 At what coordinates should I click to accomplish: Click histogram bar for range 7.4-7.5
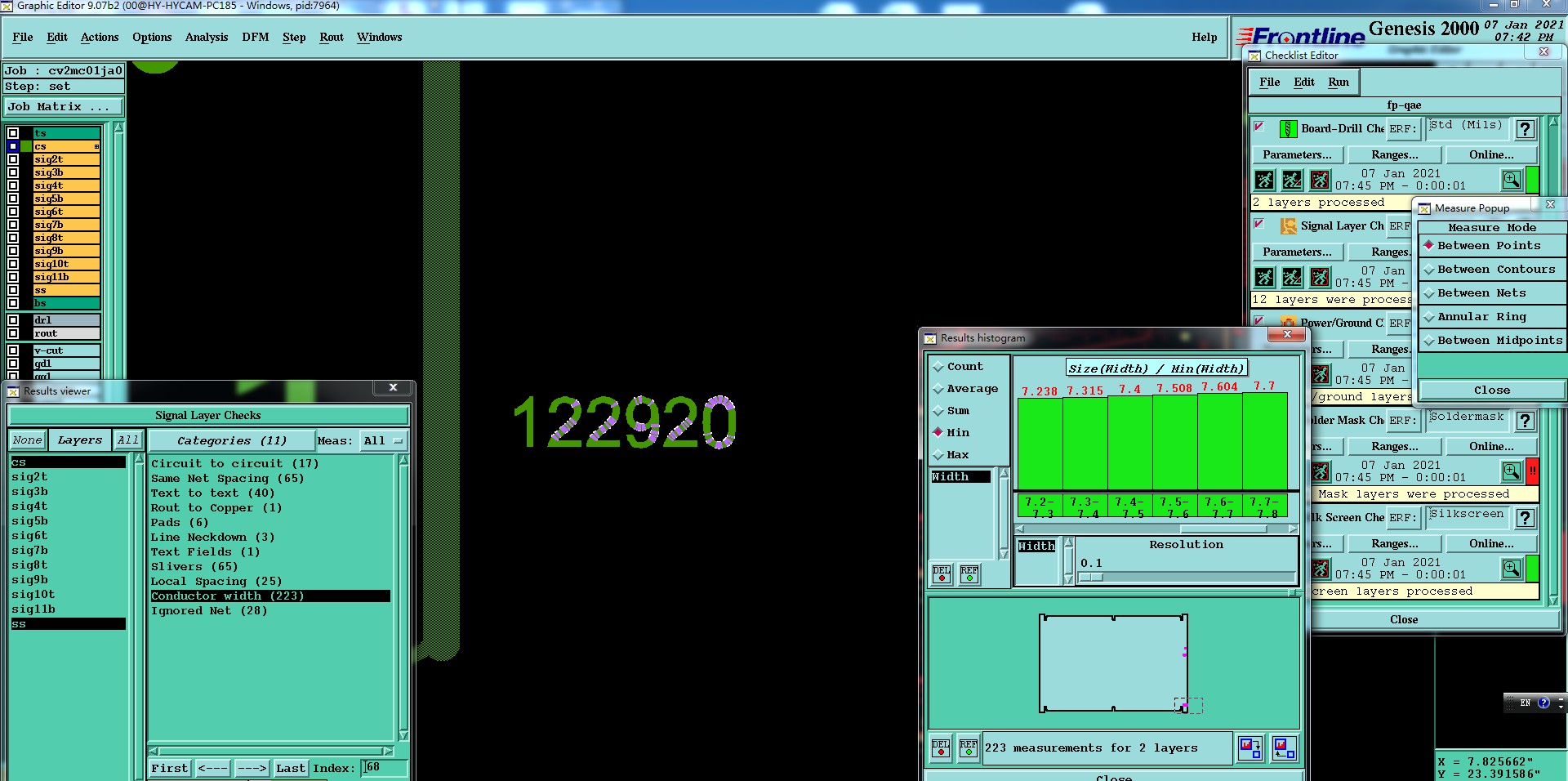click(1130, 444)
